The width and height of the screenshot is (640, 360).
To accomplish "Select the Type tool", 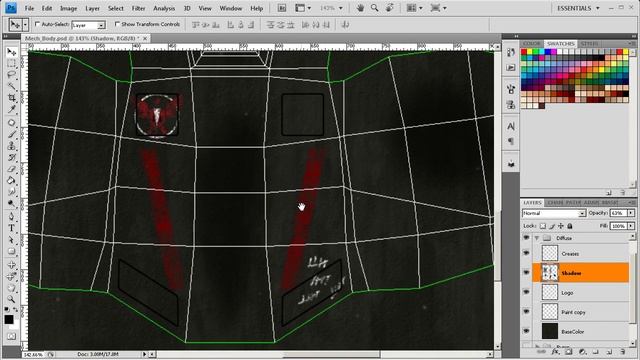I will coord(11,228).
